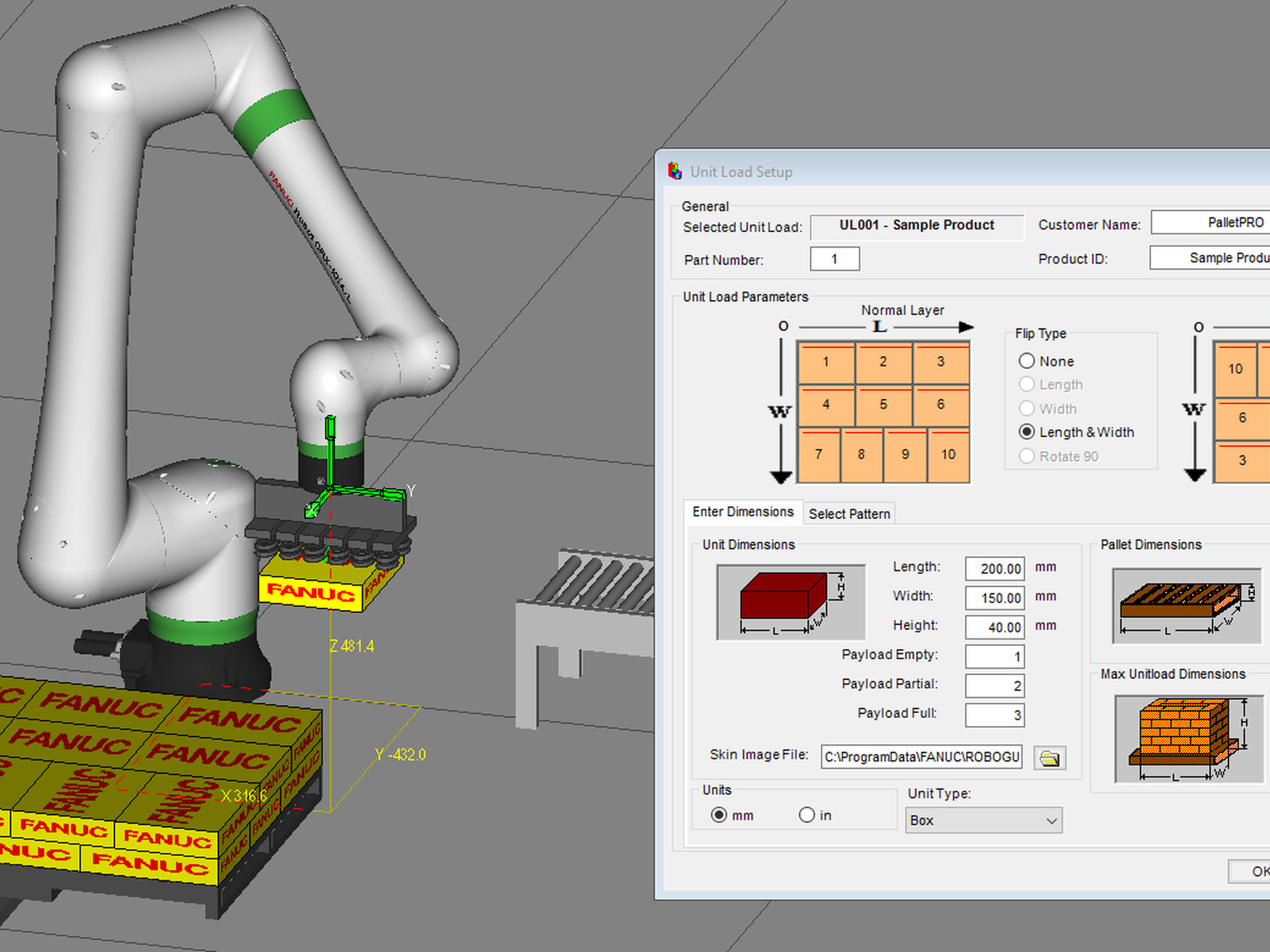Image resolution: width=1270 pixels, height=952 pixels.
Task: Click the Payload Empty input field
Action: [995, 656]
